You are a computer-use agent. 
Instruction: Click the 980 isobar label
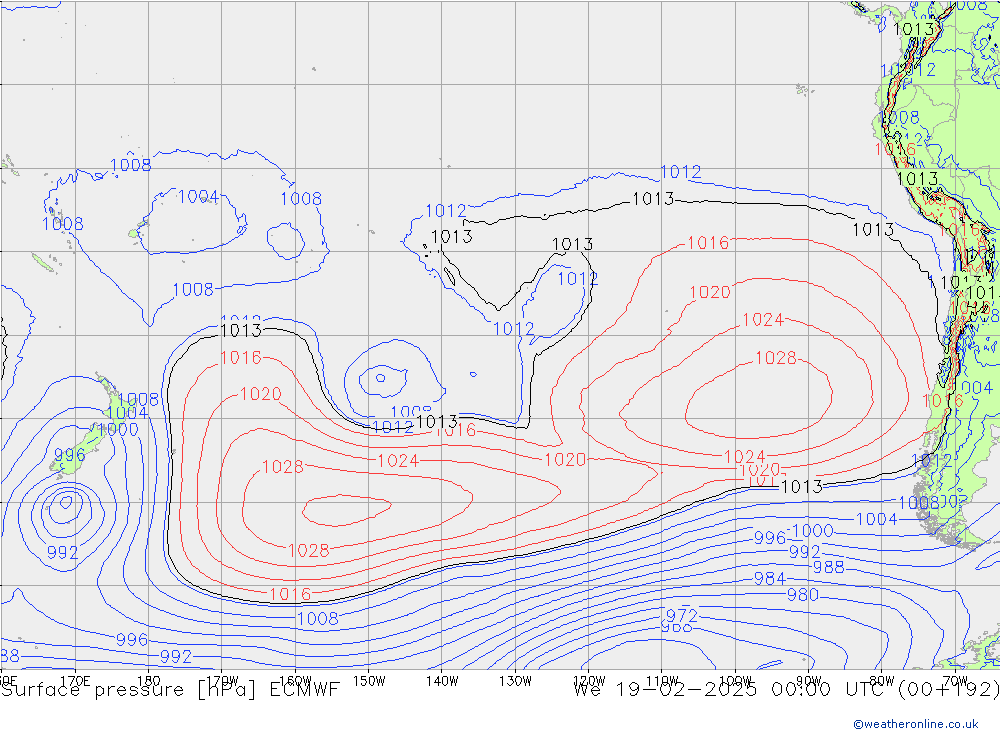click(x=802, y=595)
